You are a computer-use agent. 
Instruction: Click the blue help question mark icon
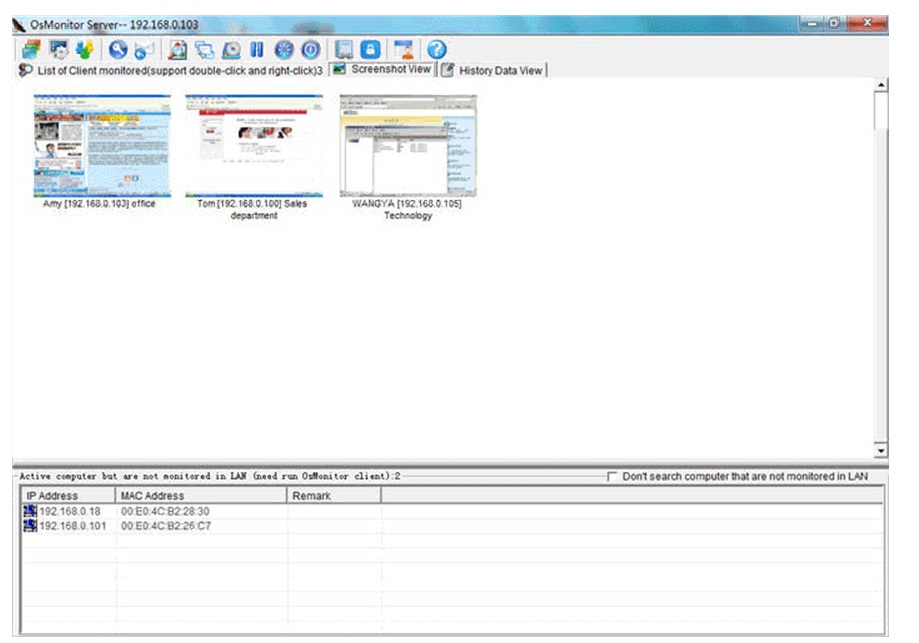click(x=436, y=49)
